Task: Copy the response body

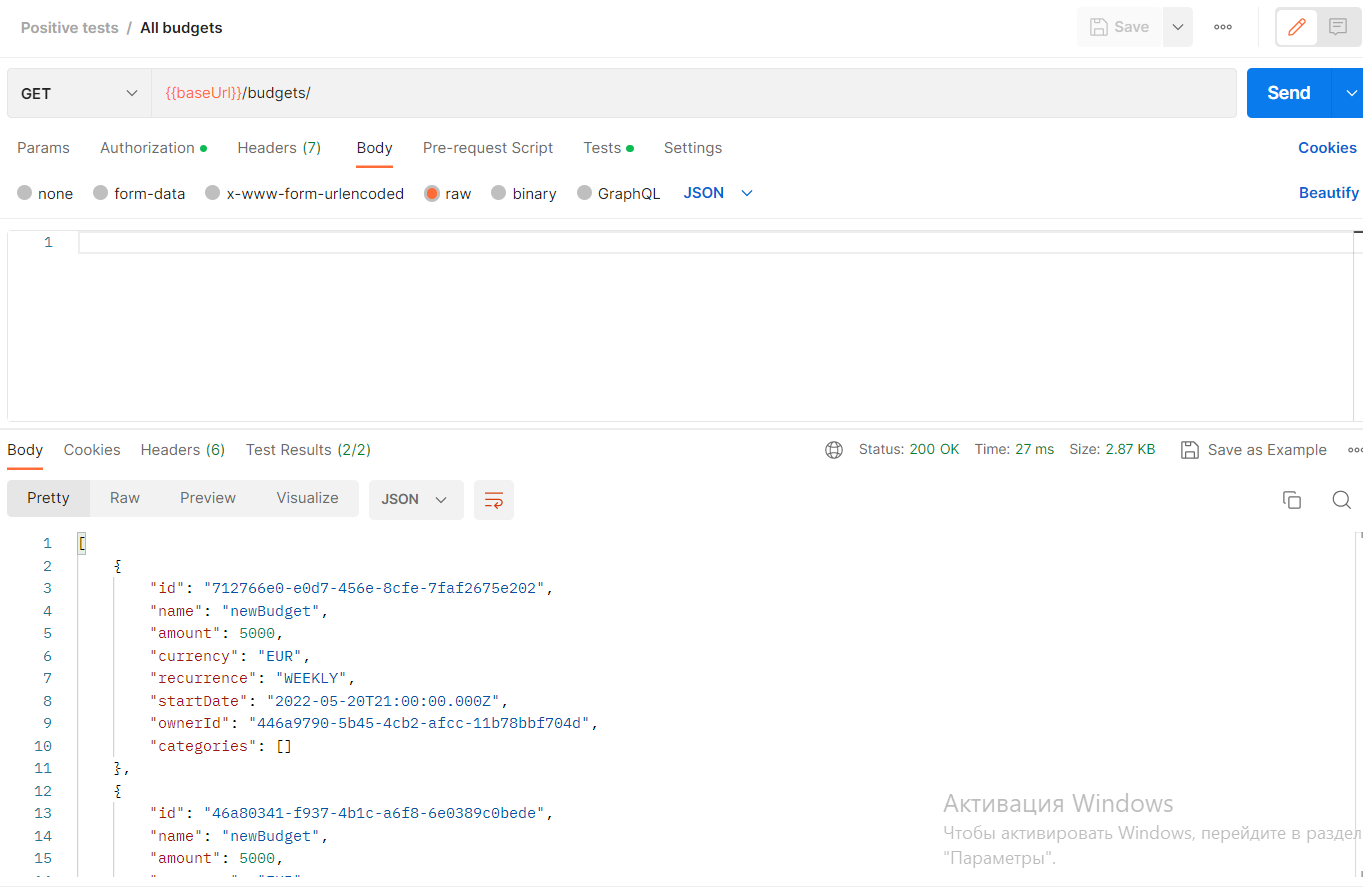Action: [1291, 499]
